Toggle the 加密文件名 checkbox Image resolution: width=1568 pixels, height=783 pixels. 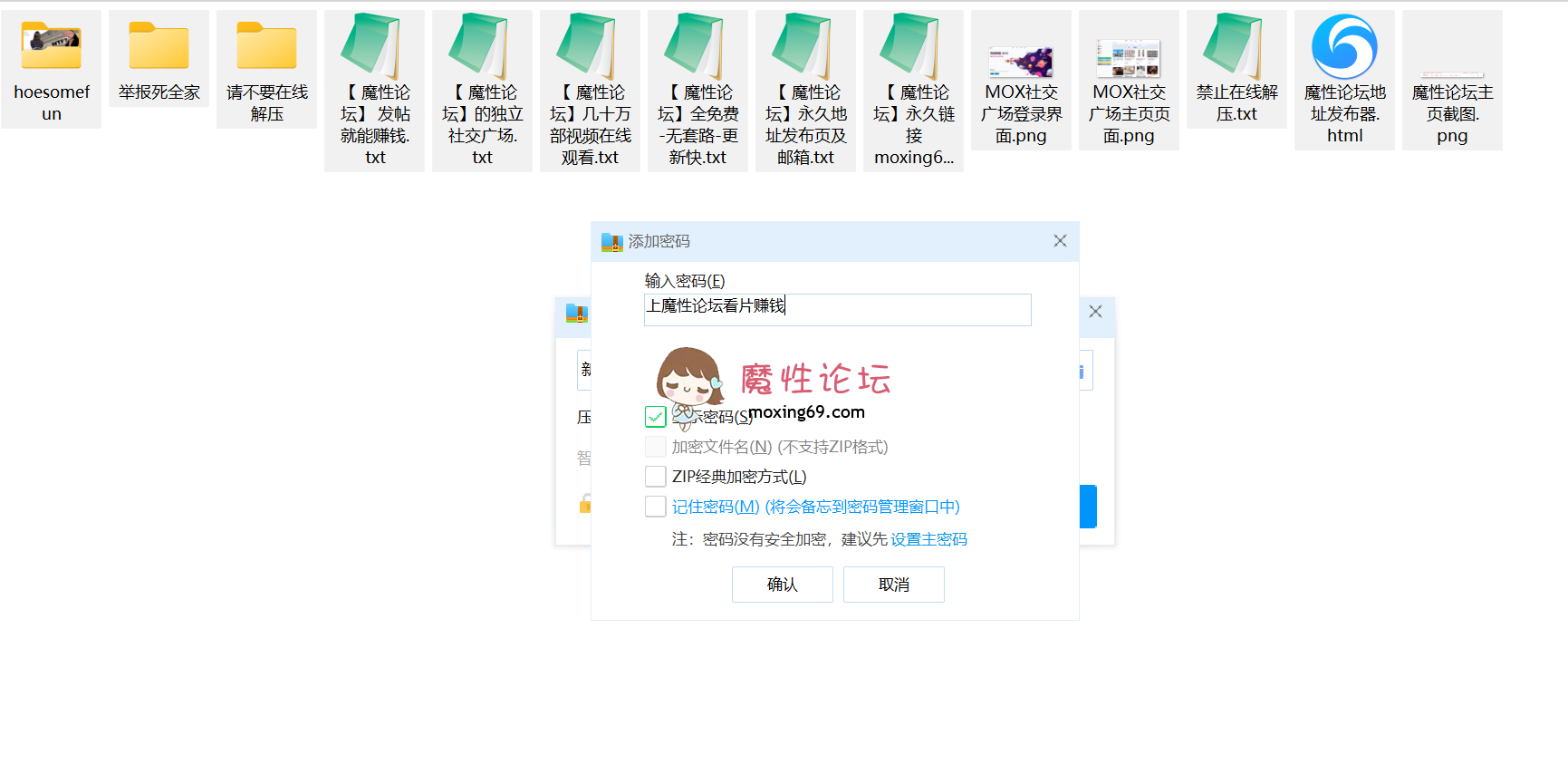(x=656, y=447)
